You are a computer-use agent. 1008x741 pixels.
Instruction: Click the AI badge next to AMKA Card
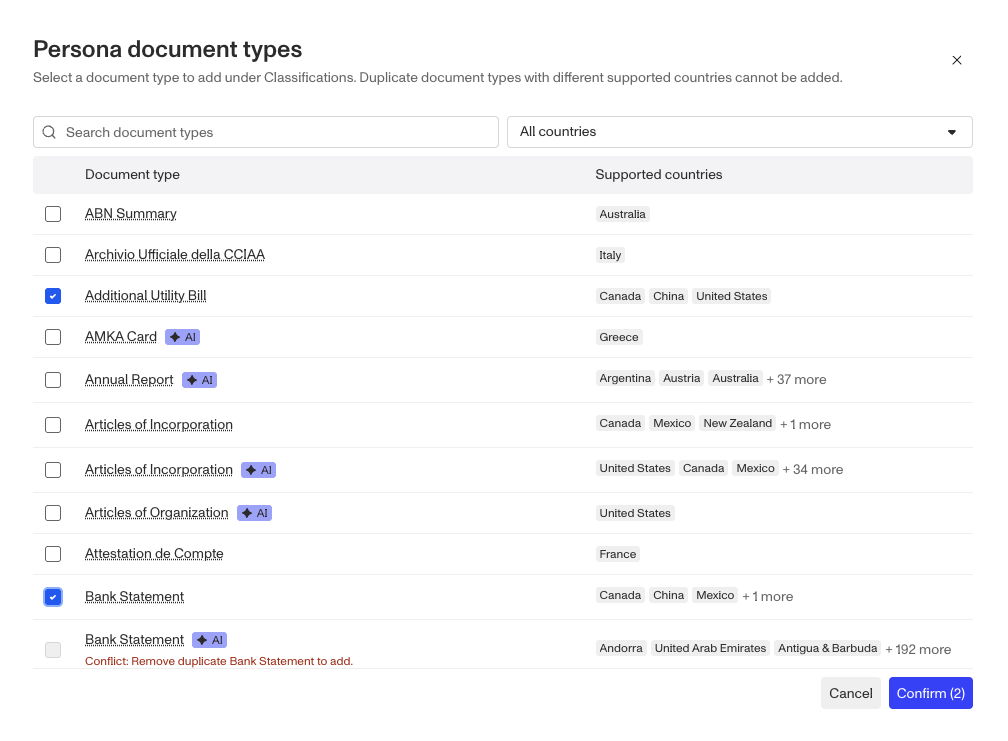[183, 337]
